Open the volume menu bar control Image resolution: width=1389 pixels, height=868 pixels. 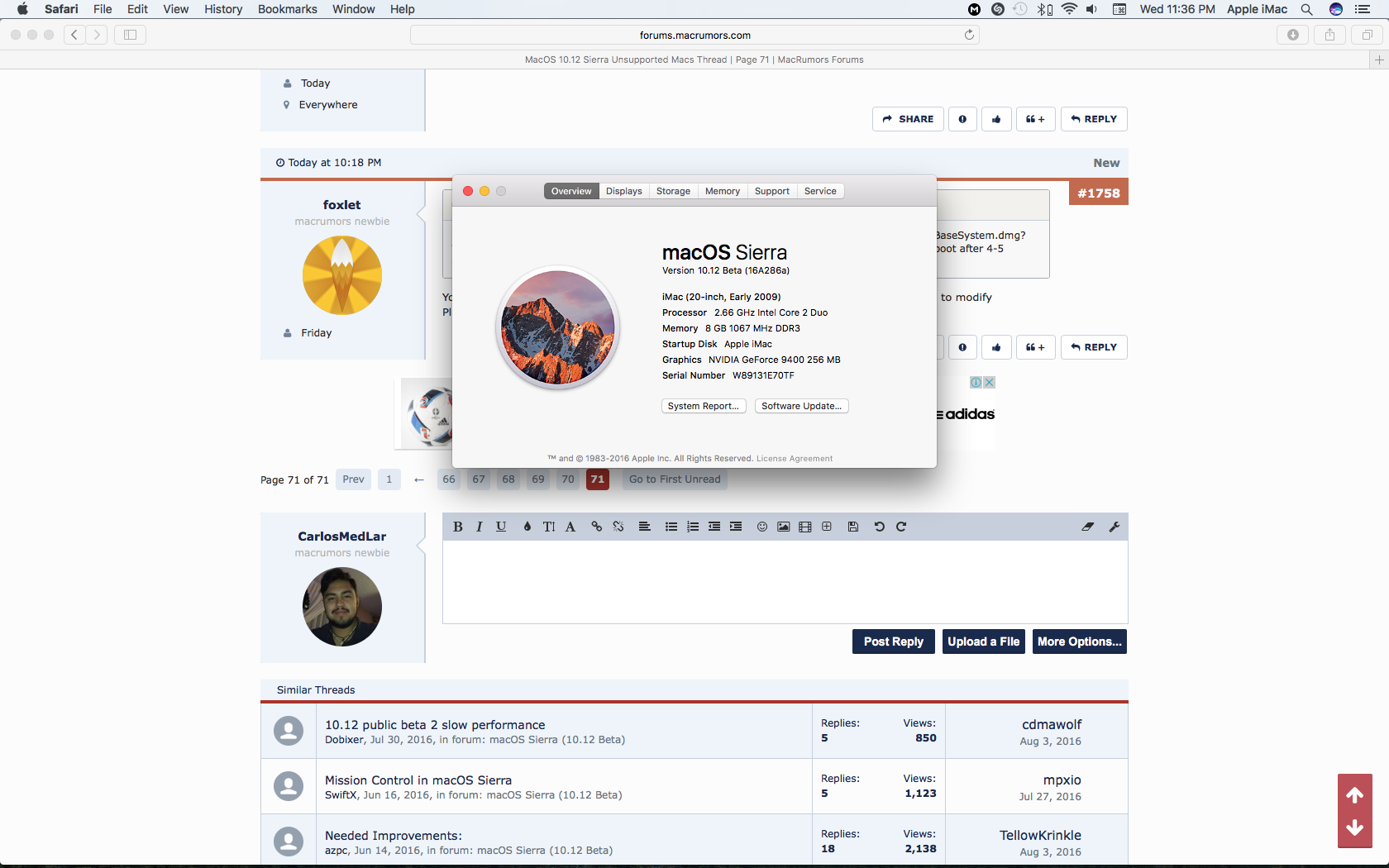coord(1091,9)
